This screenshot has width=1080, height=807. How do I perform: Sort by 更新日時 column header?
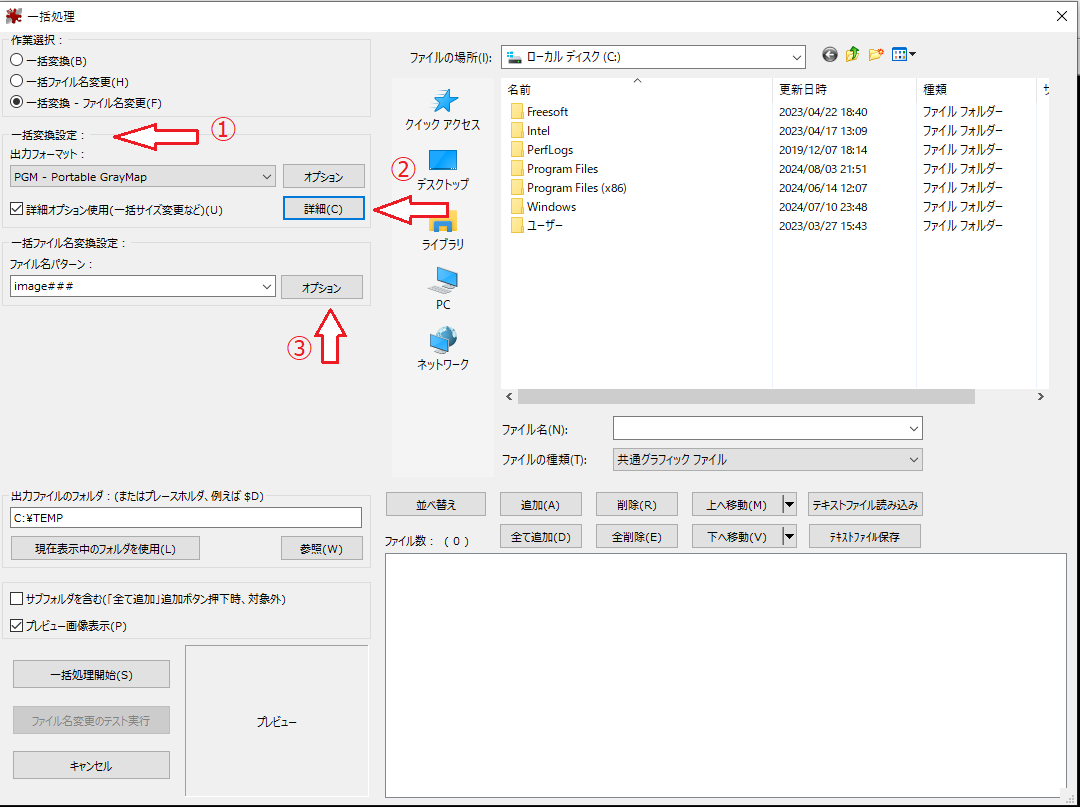(x=843, y=89)
